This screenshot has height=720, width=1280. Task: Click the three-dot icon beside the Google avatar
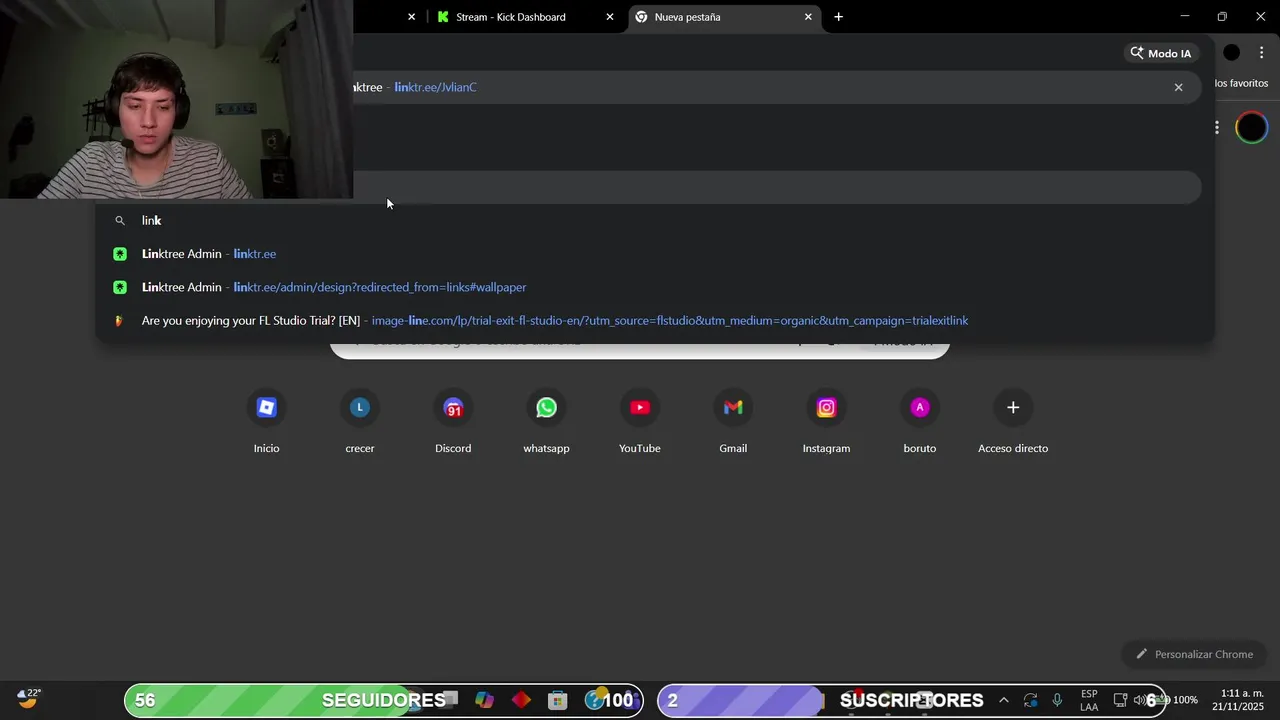[1217, 128]
